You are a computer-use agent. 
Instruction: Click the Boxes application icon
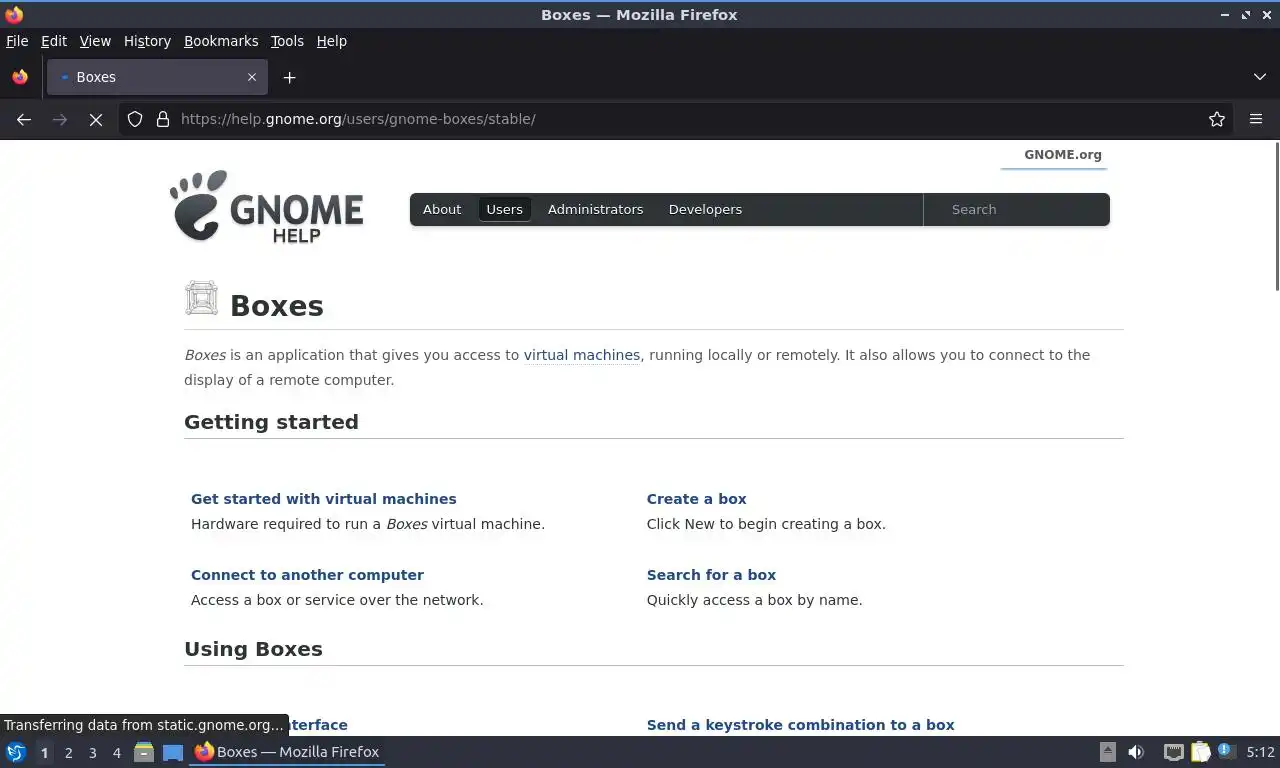pos(201,298)
